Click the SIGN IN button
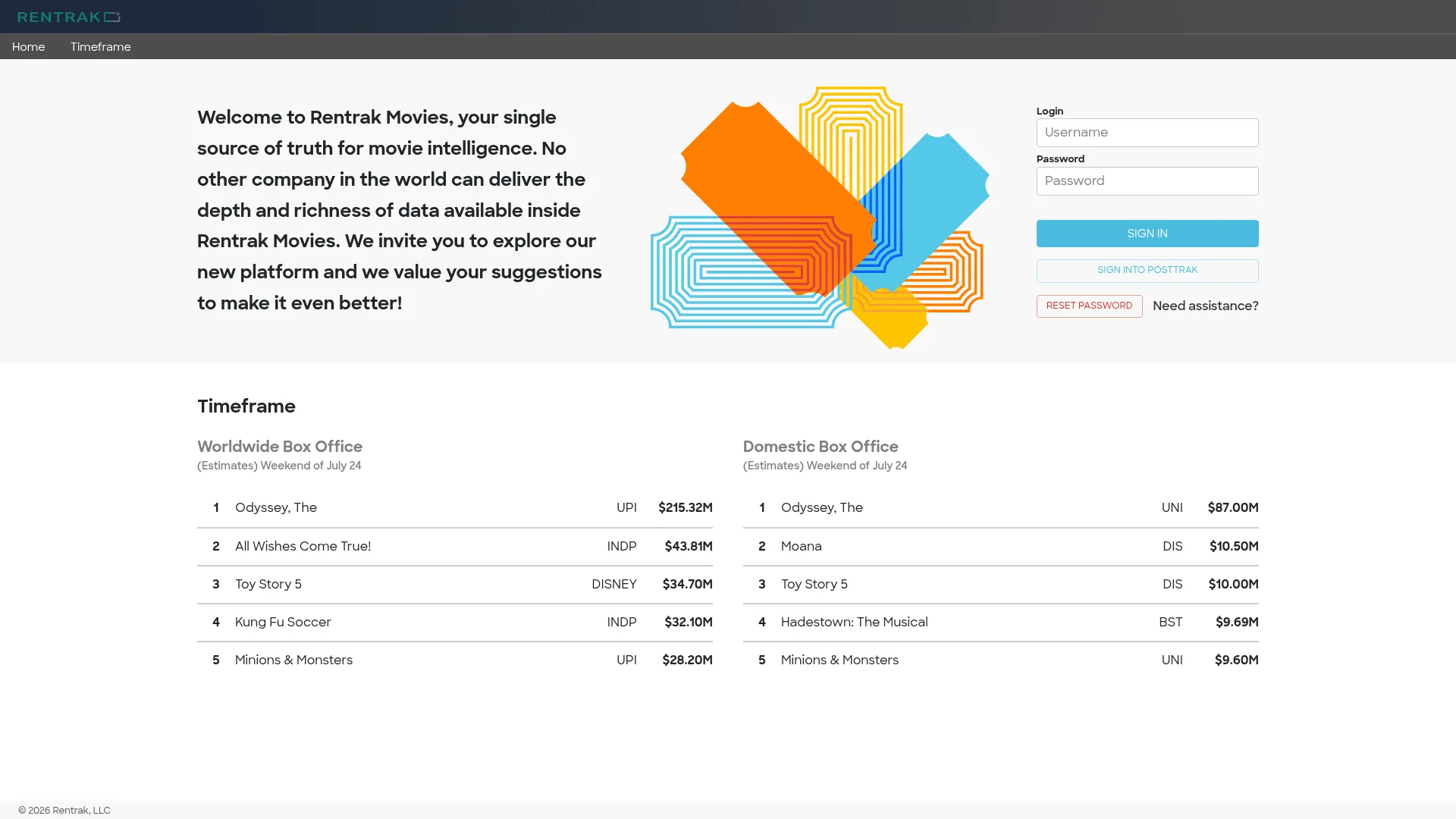 [1147, 234]
